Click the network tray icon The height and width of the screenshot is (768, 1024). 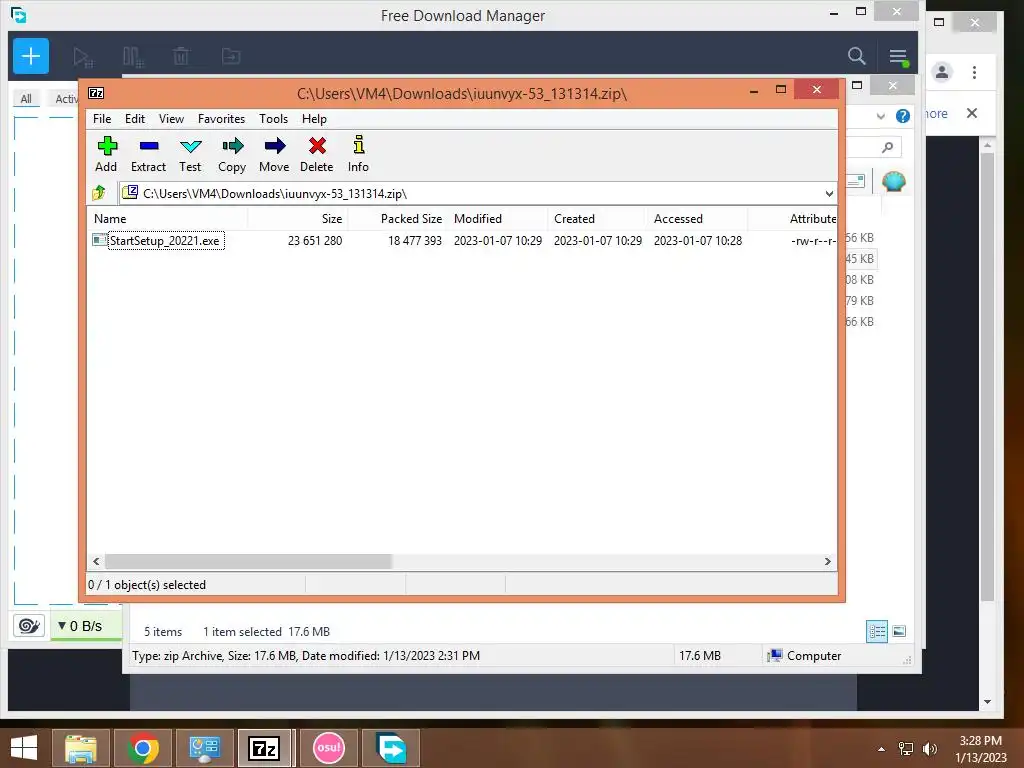[x=906, y=749]
